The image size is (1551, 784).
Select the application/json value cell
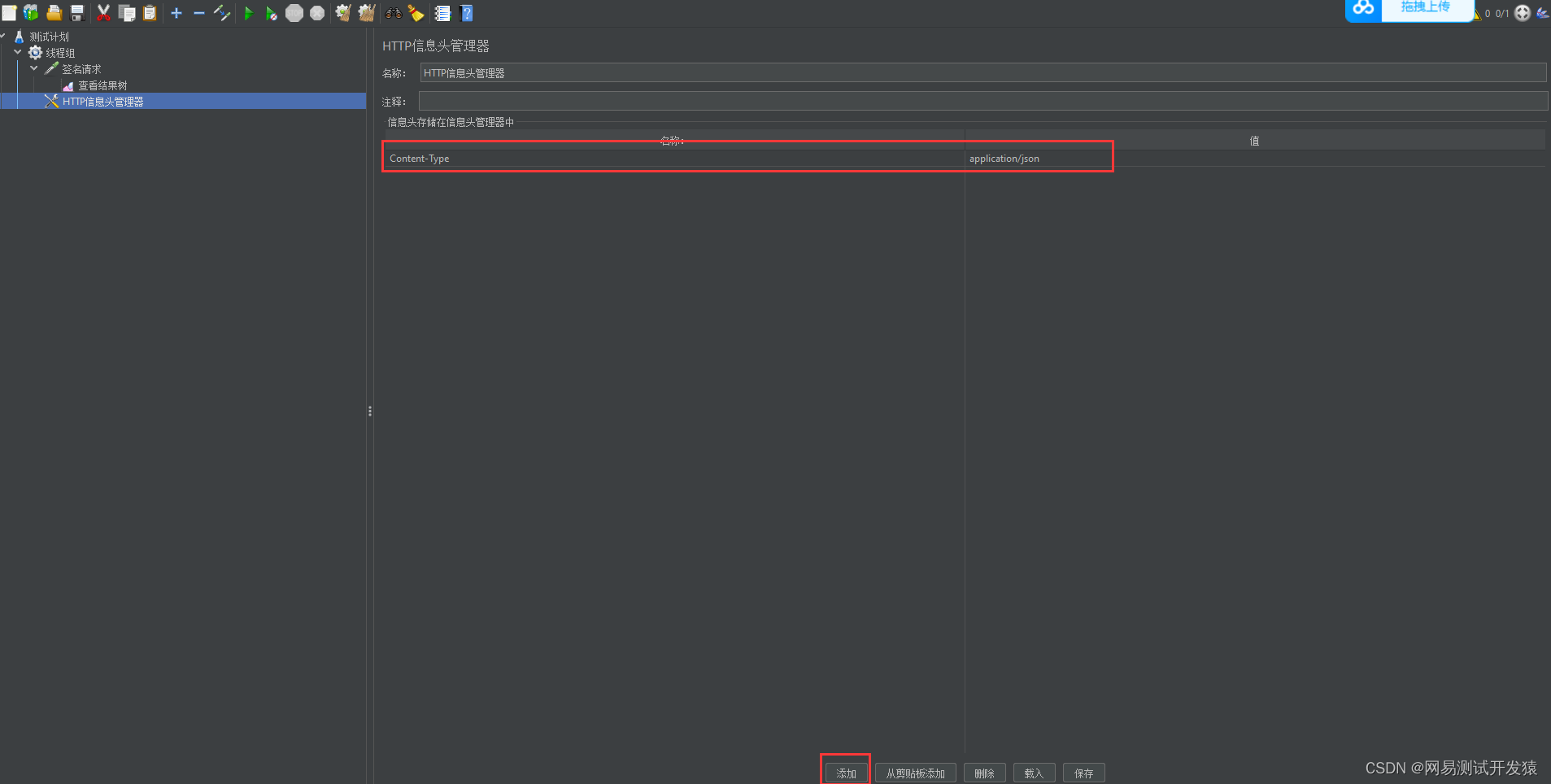tap(1255, 159)
